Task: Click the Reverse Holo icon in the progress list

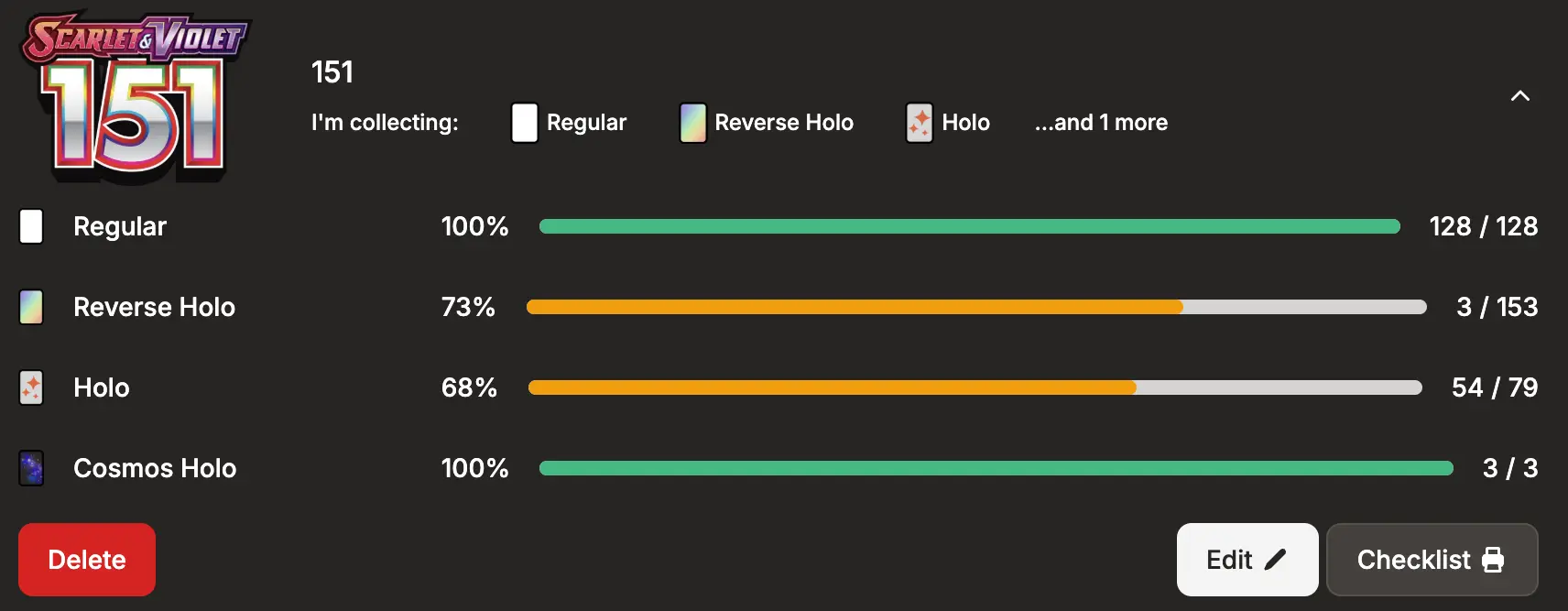Action: tap(31, 307)
